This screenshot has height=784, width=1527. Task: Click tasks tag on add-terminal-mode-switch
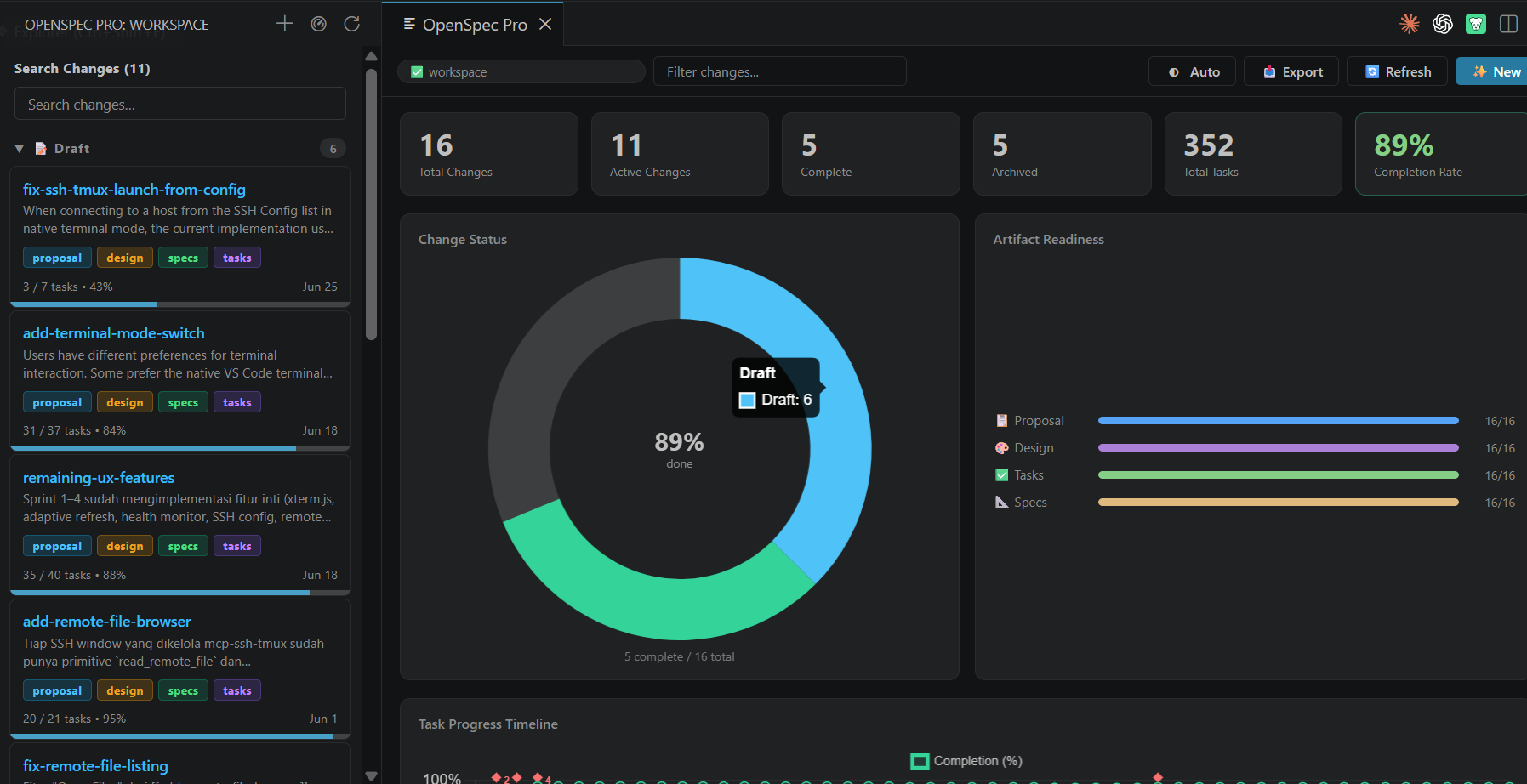click(x=236, y=402)
